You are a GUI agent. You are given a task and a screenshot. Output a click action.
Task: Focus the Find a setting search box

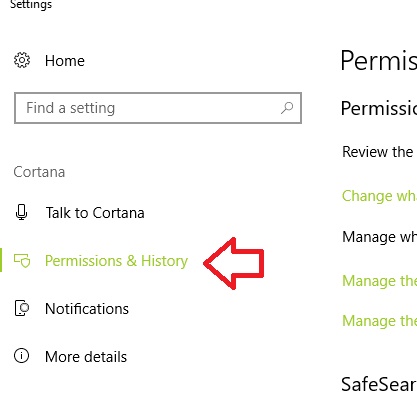tap(158, 108)
